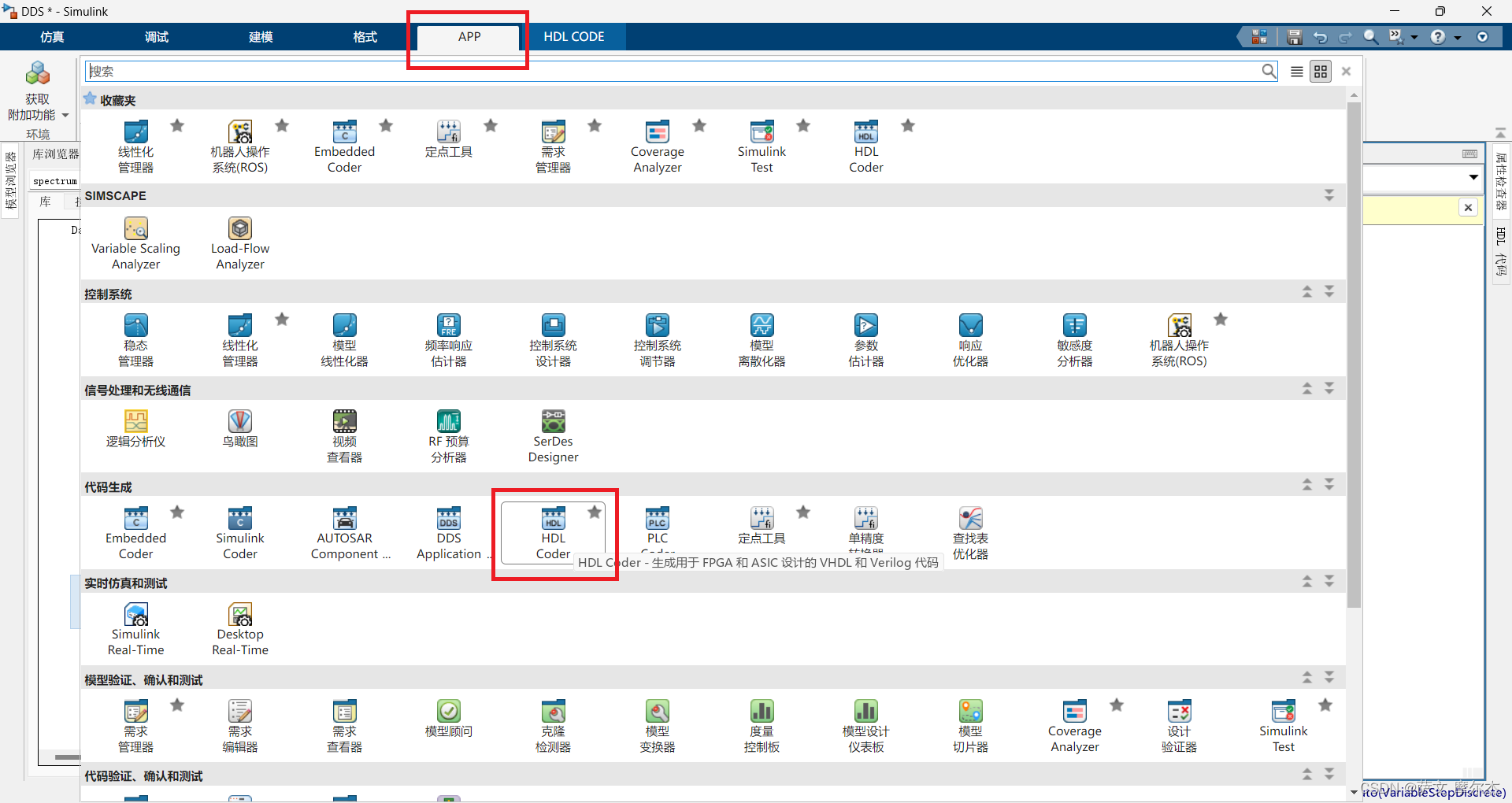Open SerDes Designer app
1512x803 pixels.
pos(553,437)
